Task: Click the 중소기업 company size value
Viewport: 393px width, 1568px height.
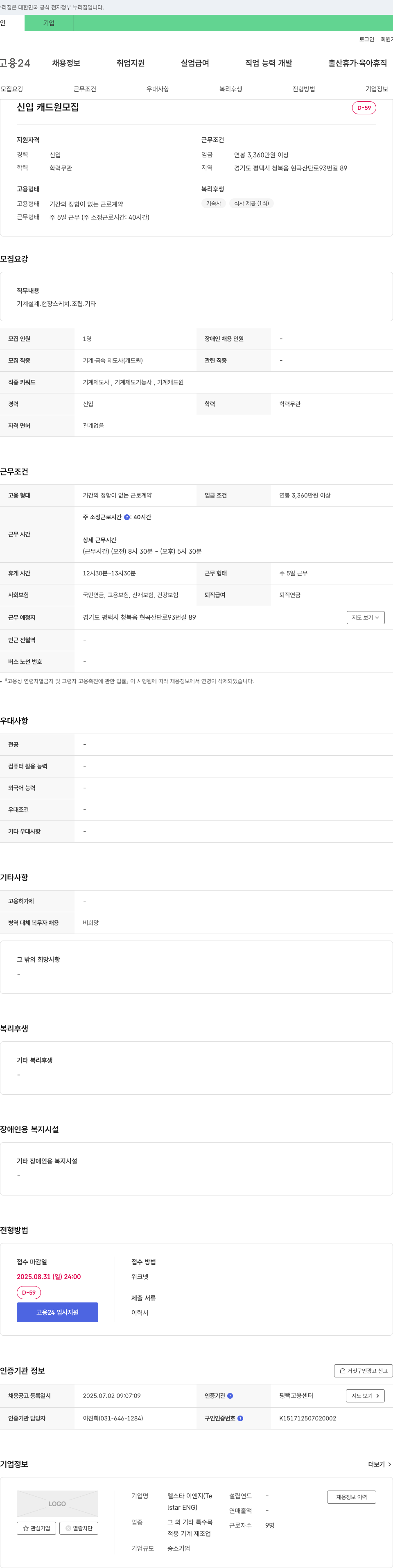Action: pos(178,1548)
